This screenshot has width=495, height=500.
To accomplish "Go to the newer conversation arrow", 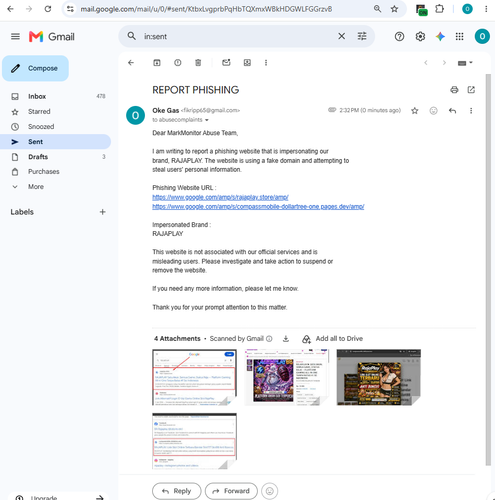I will (x=426, y=63).
